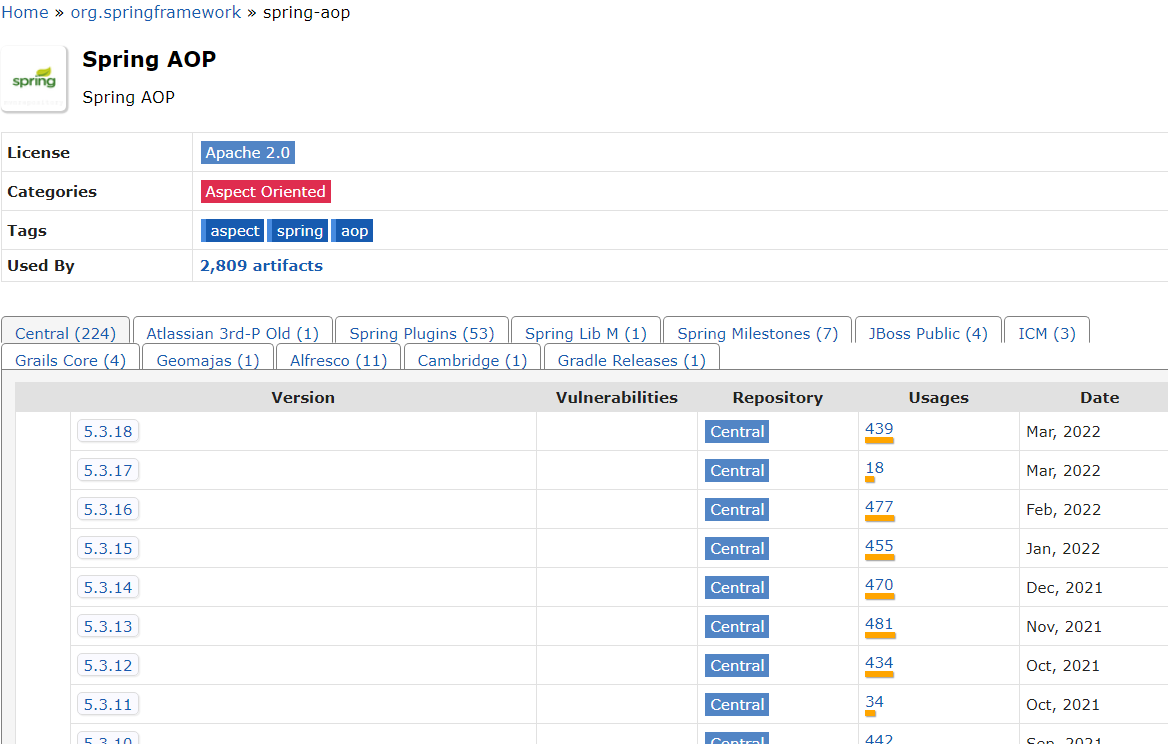The height and width of the screenshot is (744, 1168).
Task: Open version 5.3.14
Action: click(x=108, y=588)
